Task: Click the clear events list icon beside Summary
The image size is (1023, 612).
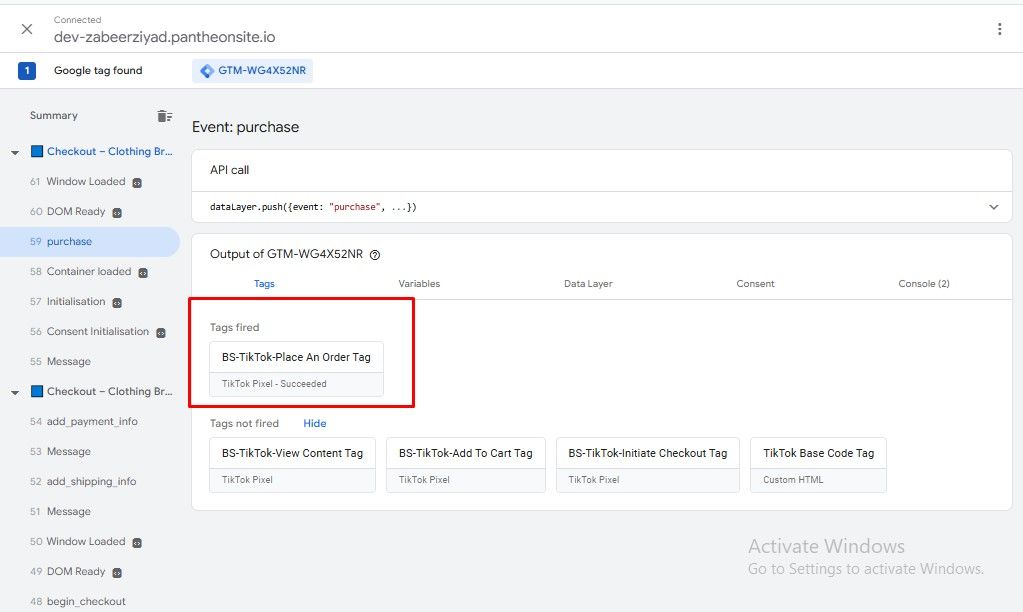Action: click(164, 116)
